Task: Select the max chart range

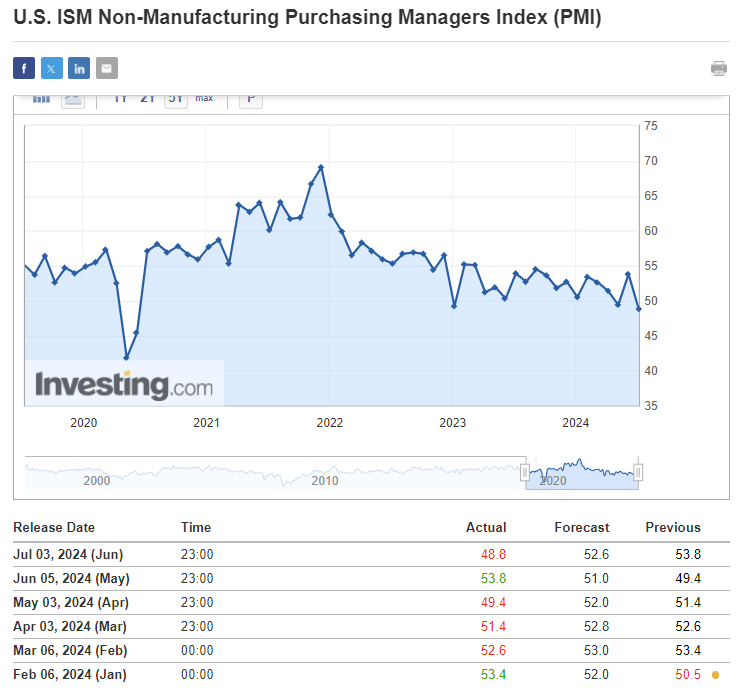Action: pos(204,98)
